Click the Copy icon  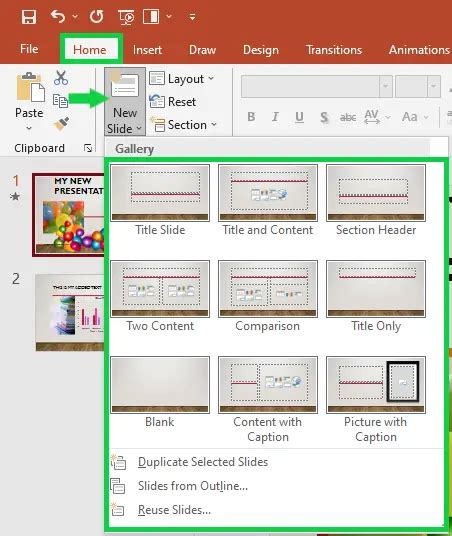point(61,101)
